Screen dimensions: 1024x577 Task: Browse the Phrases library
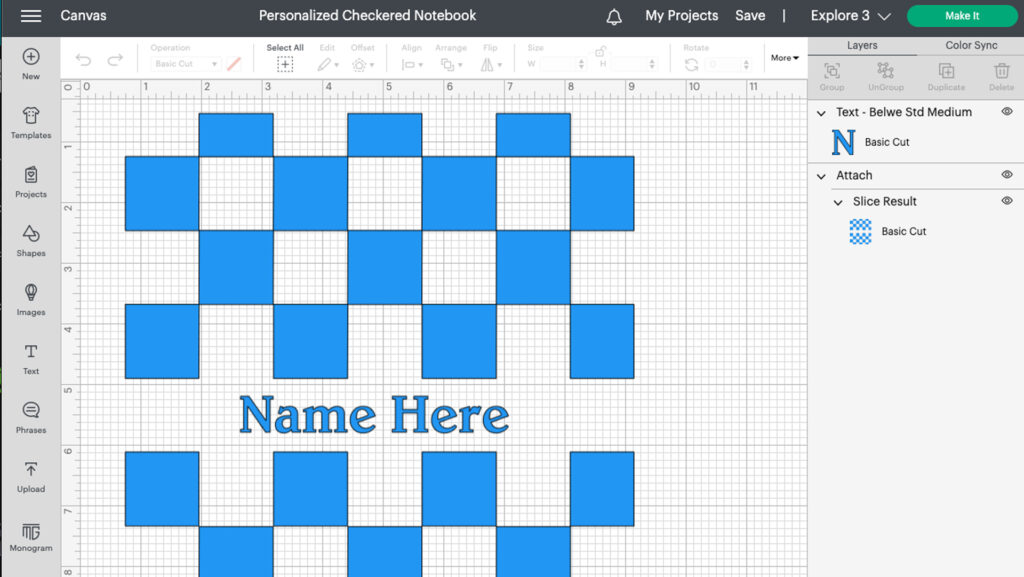30,418
